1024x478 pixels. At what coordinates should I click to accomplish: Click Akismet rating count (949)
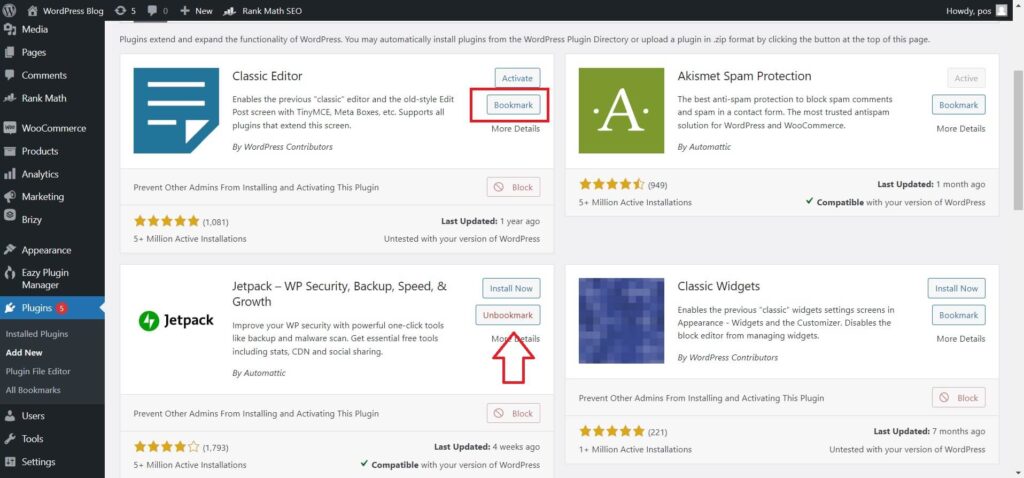pyautogui.click(x=658, y=185)
